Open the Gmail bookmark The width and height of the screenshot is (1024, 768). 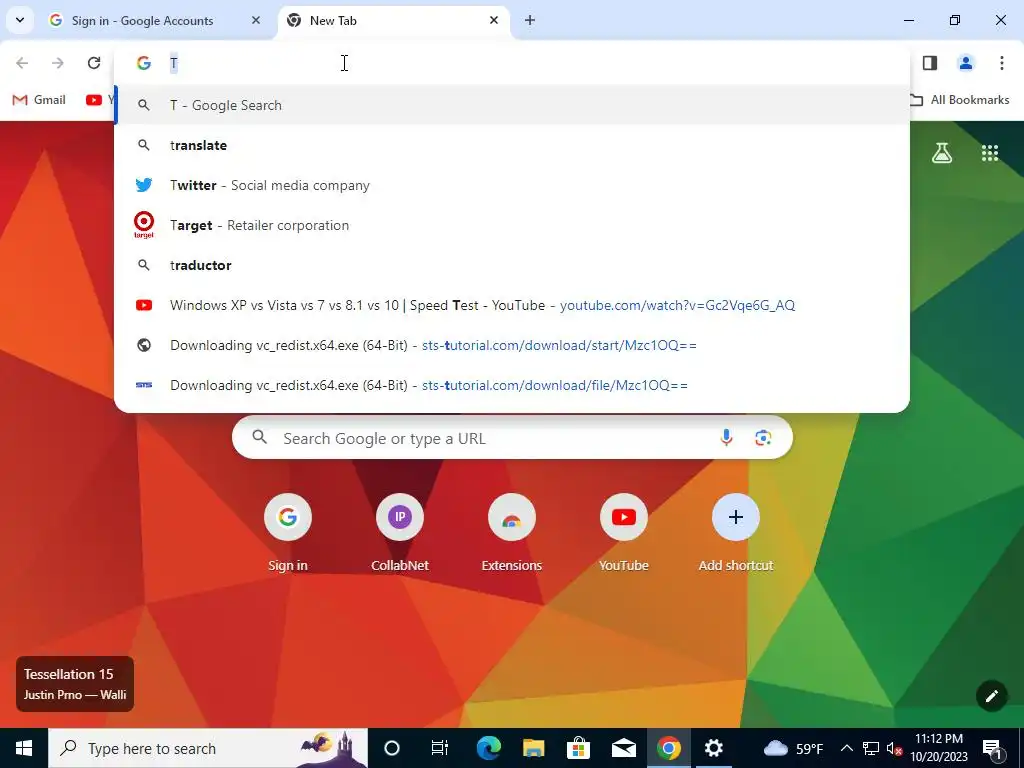[39, 100]
